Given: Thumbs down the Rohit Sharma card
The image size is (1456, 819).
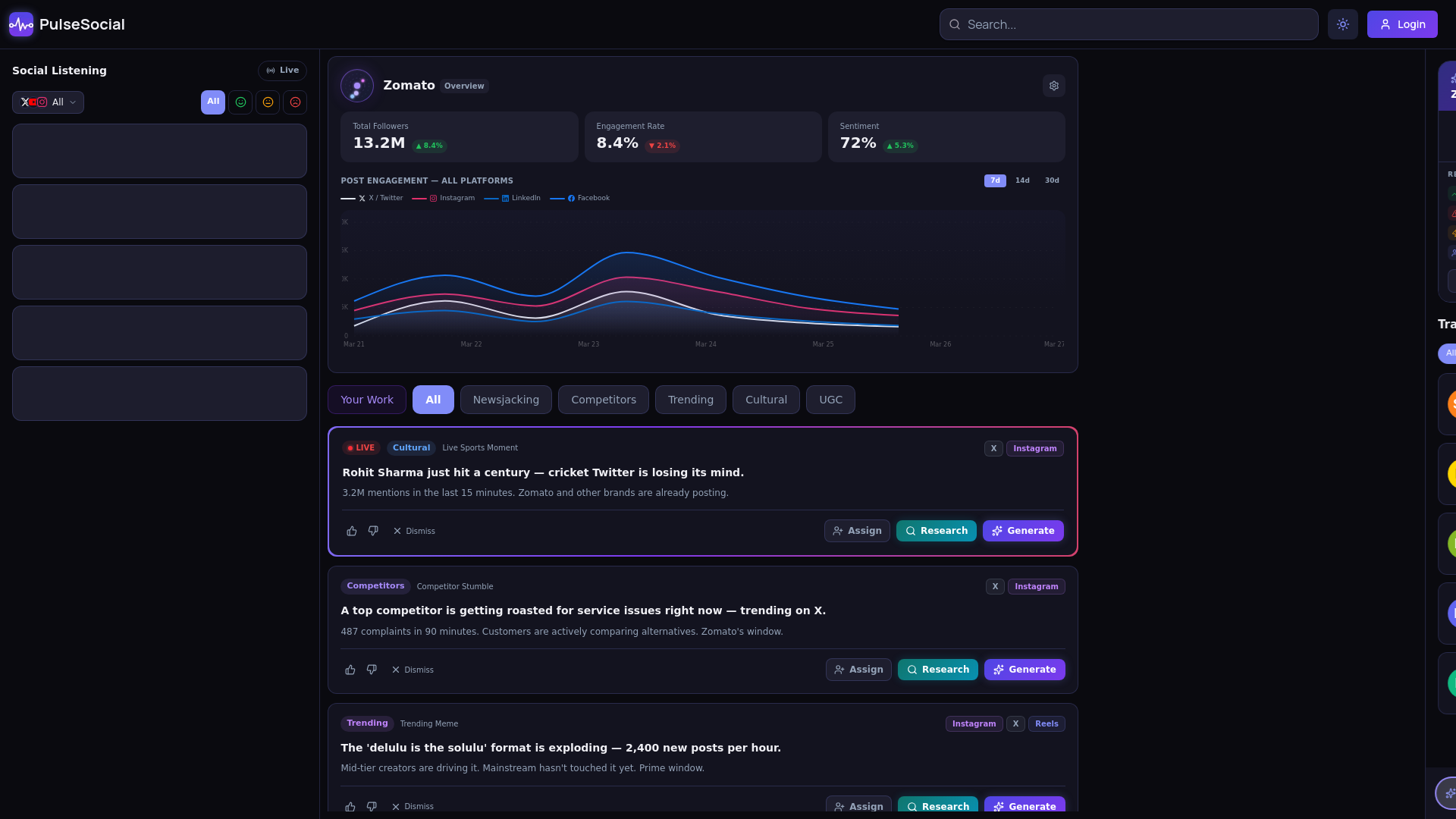Looking at the screenshot, I should [373, 531].
